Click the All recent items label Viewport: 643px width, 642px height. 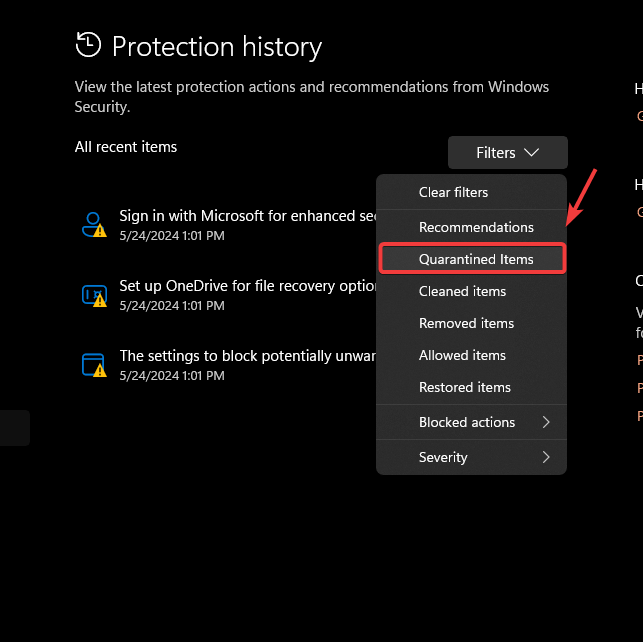pyautogui.click(x=126, y=147)
